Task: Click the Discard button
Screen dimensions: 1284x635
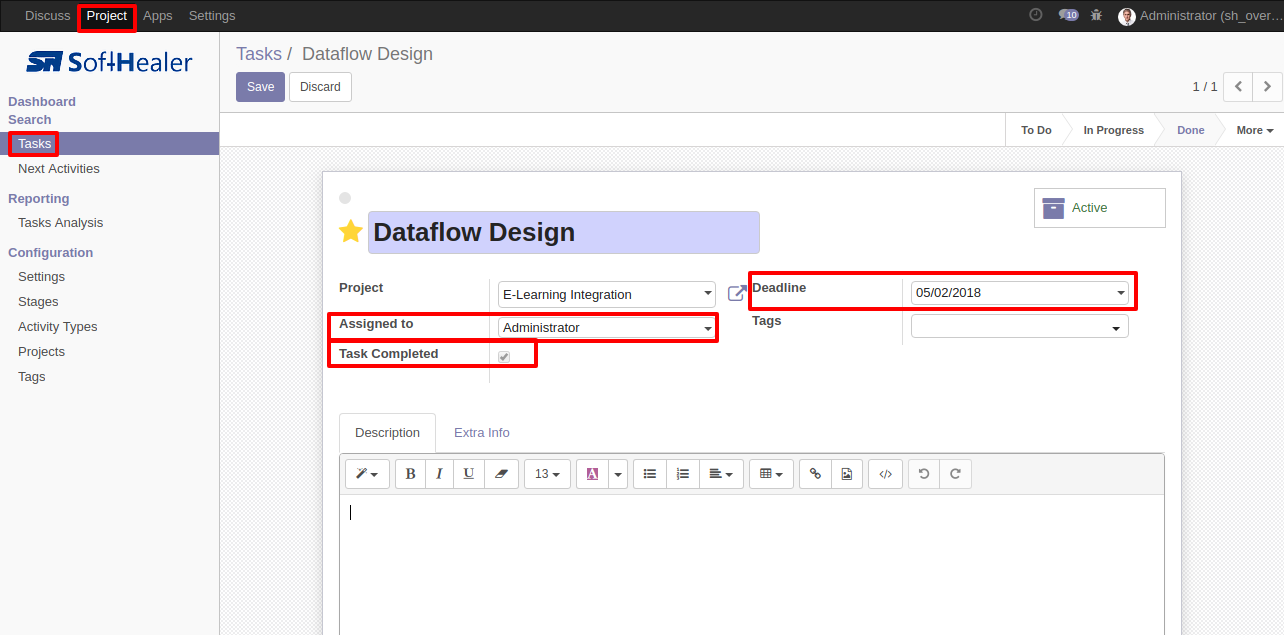Action: pos(320,87)
